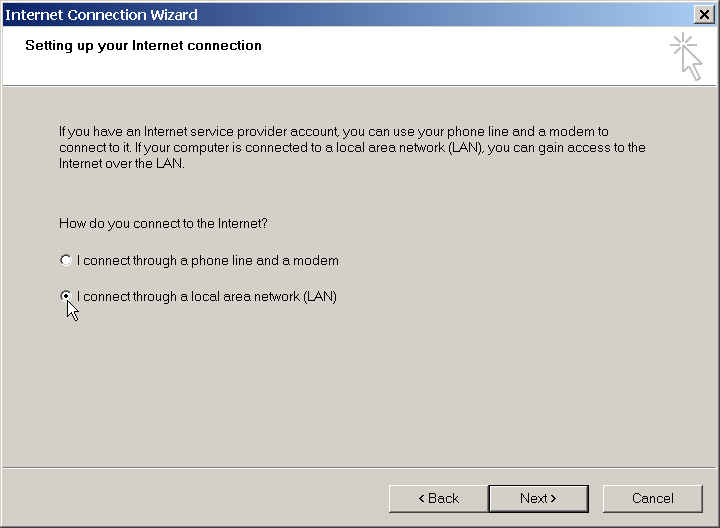
Task: Continue the wizard with the Next button
Action: (x=539, y=498)
